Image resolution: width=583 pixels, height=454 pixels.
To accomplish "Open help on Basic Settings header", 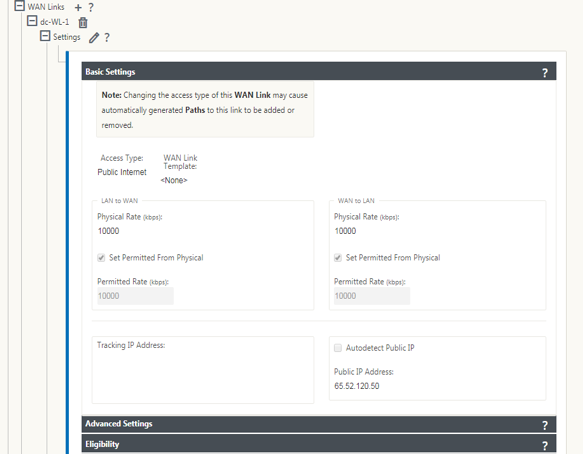I will click(x=545, y=73).
